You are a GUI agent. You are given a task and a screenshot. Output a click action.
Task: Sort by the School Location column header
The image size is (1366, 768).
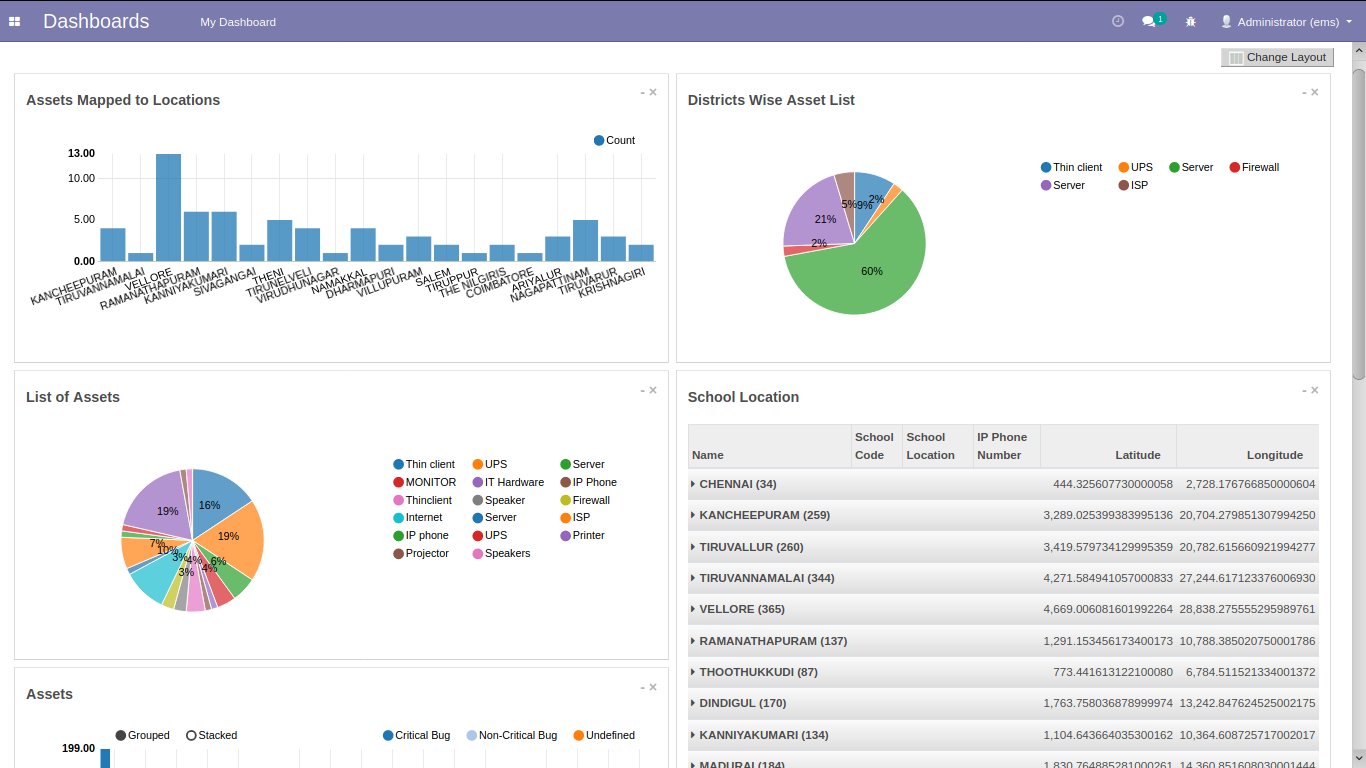pos(937,446)
